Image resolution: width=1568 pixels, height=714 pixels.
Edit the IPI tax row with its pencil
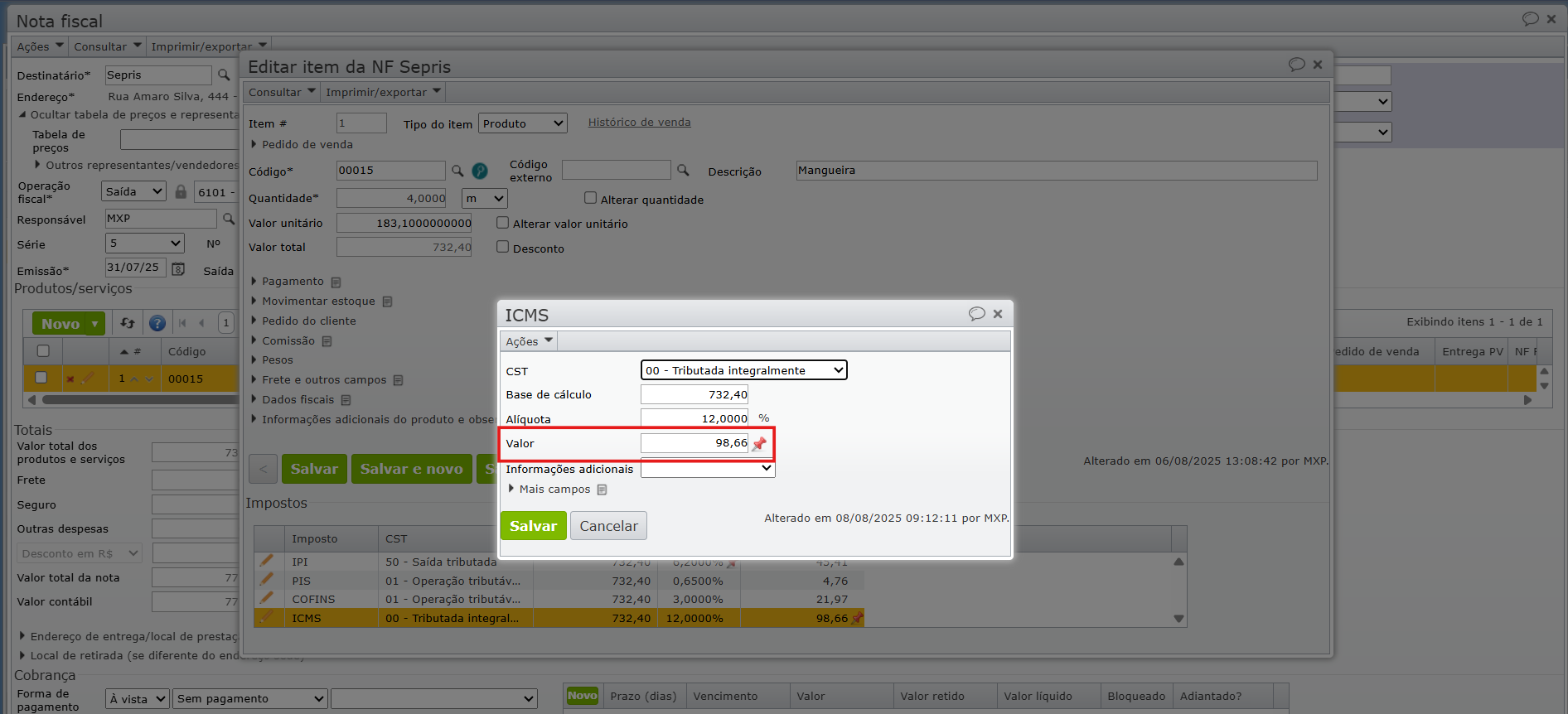pos(267,561)
